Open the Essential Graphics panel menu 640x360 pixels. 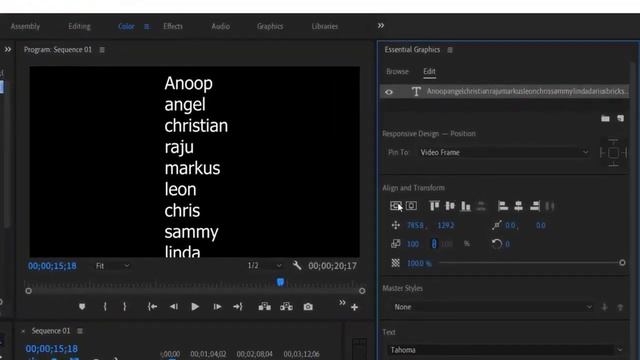tap(450, 50)
